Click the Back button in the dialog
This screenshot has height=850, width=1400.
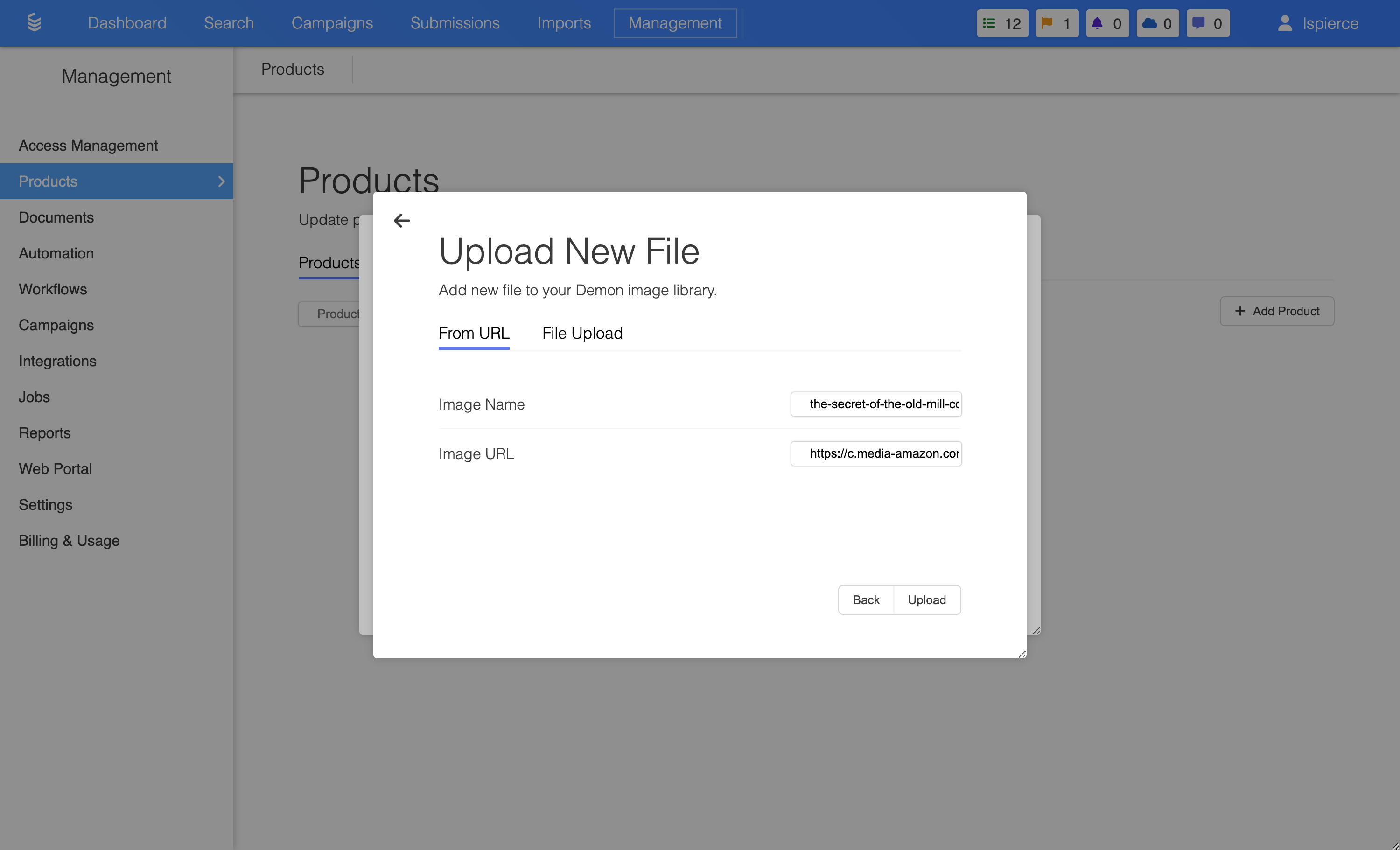pos(865,600)
